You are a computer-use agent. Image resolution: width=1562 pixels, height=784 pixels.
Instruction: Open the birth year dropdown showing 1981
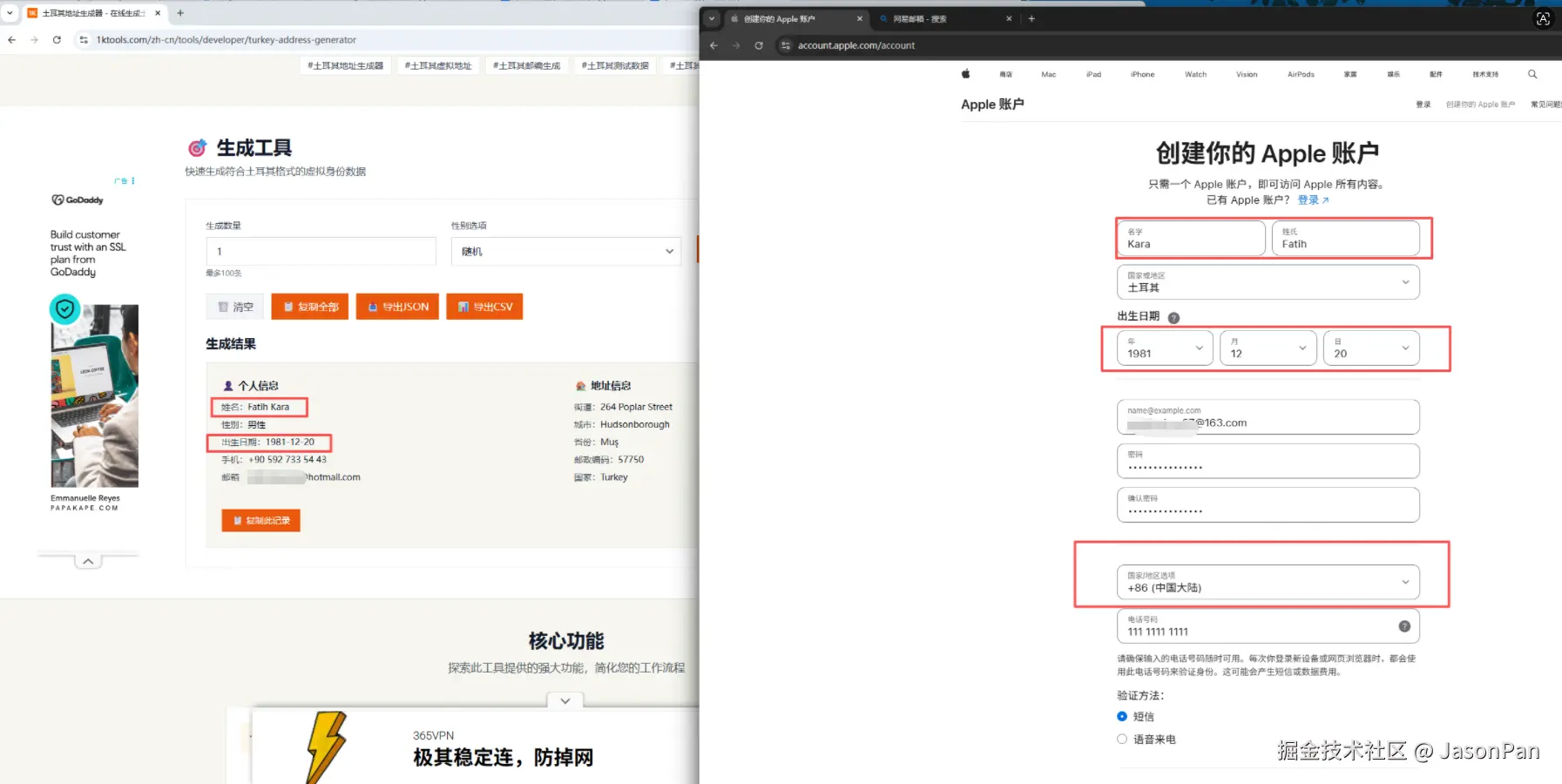[1165, 348]
